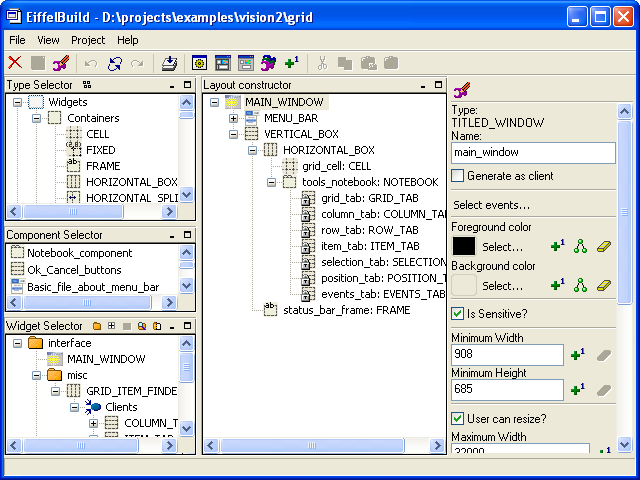This screenshot has height=480, width=640.
Task: Open the Project menu
Action: (88, 40)
